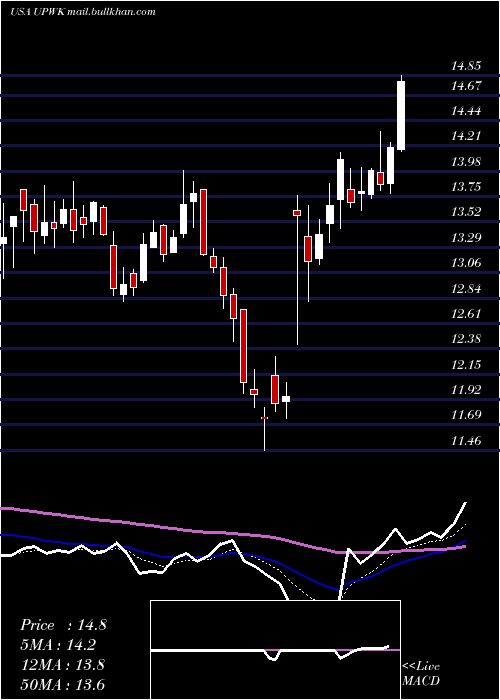Click the 12.84 price axis label
The image size is (500, 700).
point(466,288)
